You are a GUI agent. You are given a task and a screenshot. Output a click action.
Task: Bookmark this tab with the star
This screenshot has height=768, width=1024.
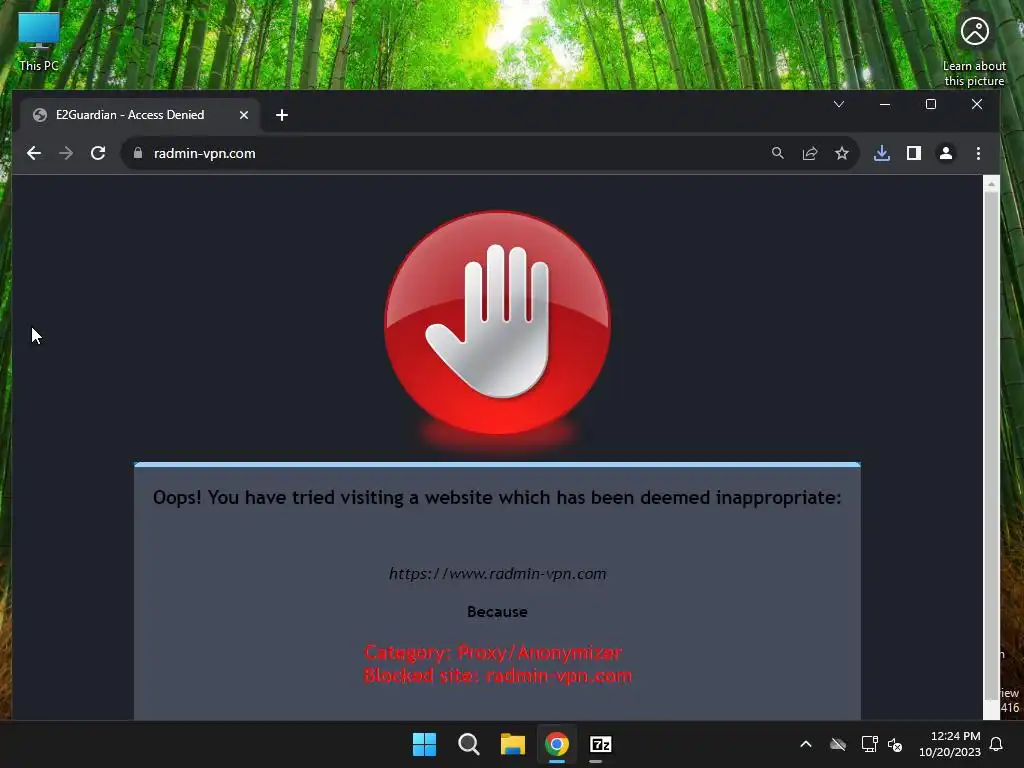842,153
